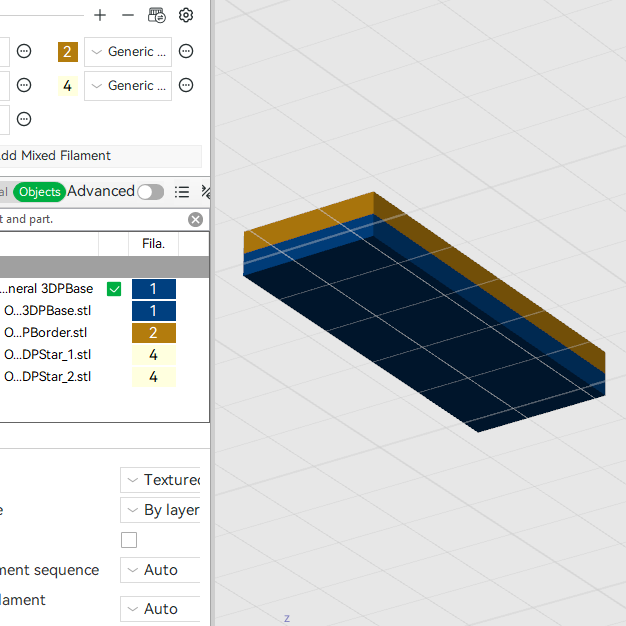Edit filament 4 preset via ellipsis icon

pyautogui.click(x=186, y=85)
